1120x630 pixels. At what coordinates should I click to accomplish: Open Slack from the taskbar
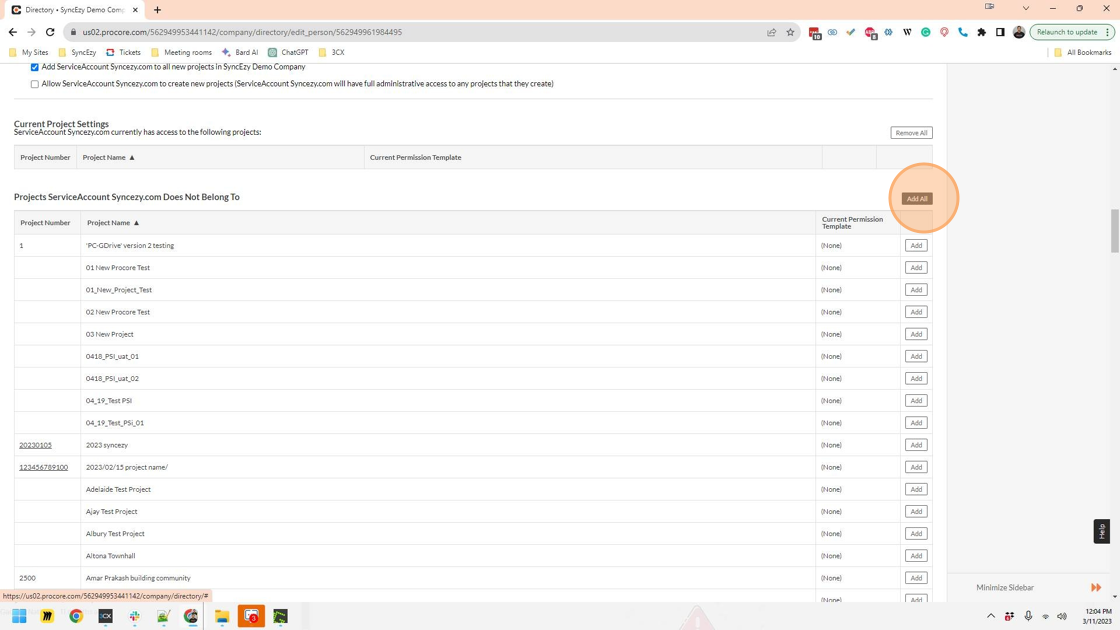point(134,616)
